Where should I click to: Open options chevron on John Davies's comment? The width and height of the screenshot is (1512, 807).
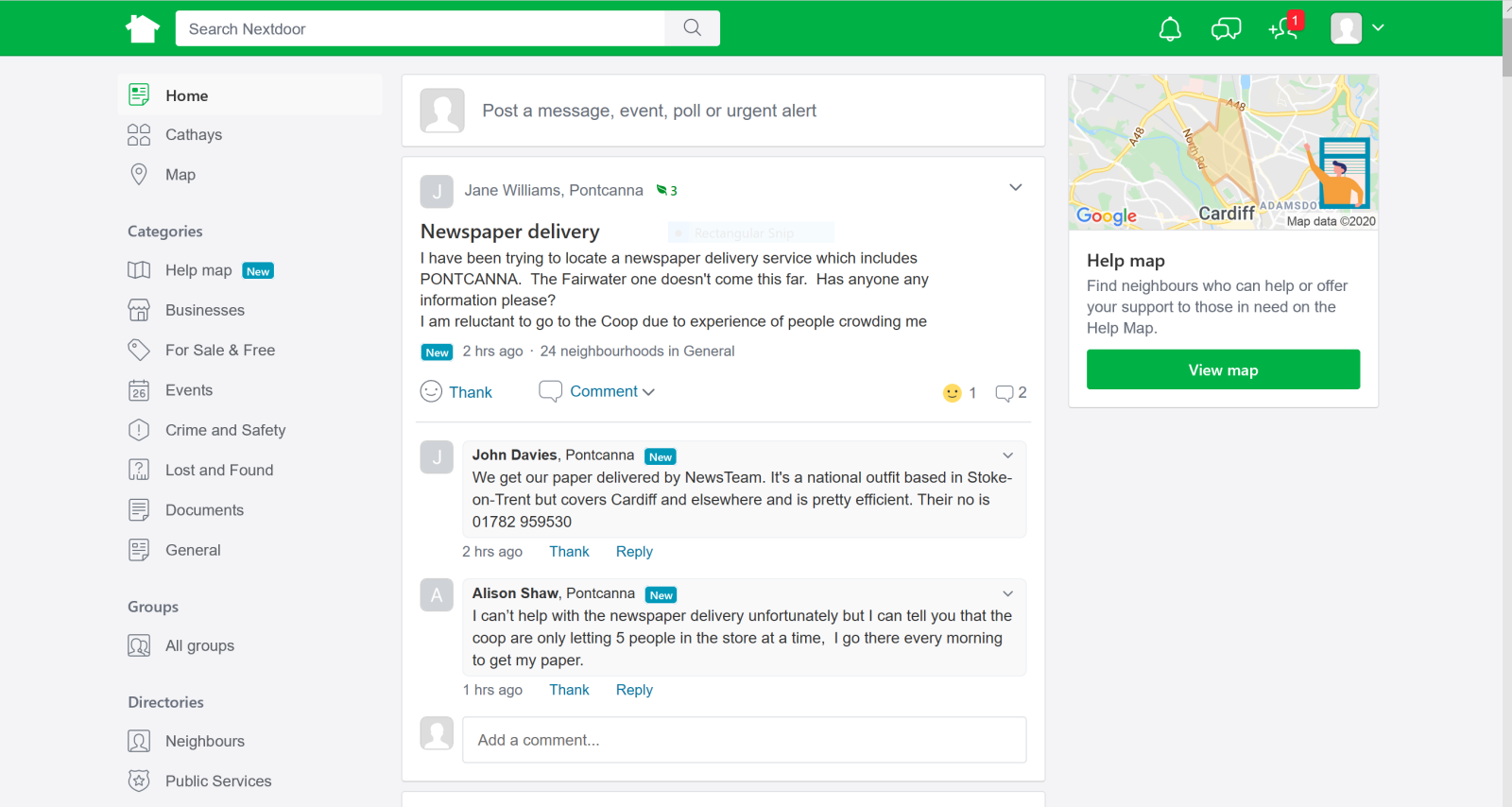1008,455
